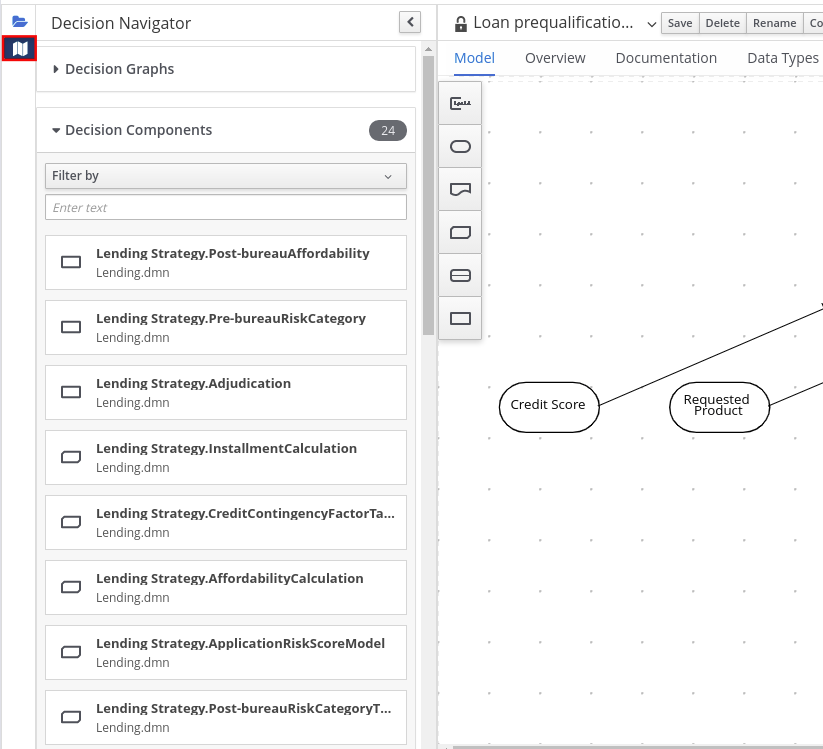Collapse the Decision Navigator panel with the chevron
Viewport: 823px width, 749px height.
pos(409,22)
